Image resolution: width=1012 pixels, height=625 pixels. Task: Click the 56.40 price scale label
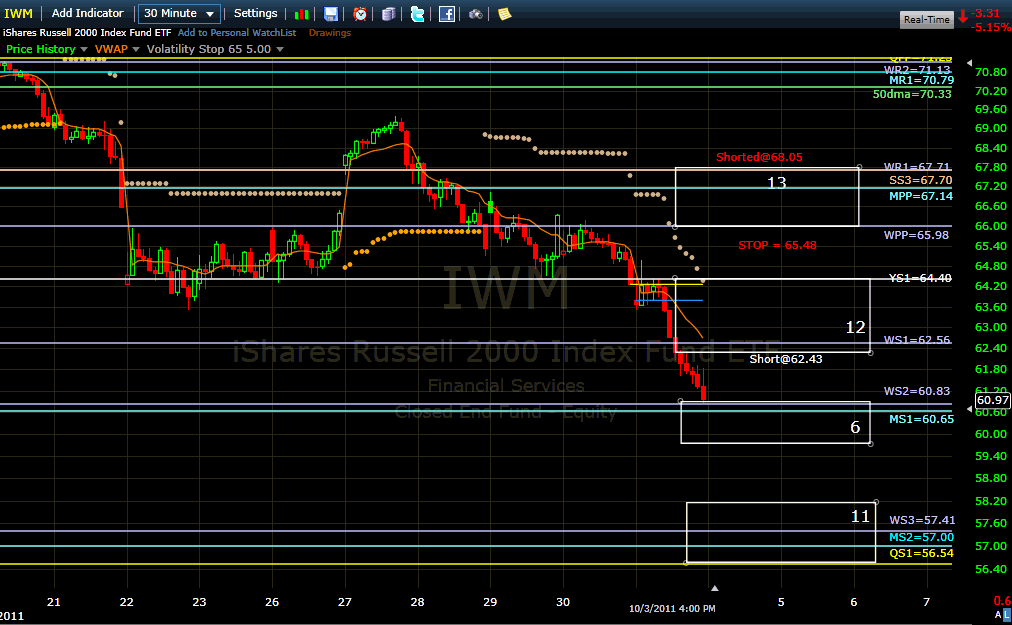click(991, 569)
